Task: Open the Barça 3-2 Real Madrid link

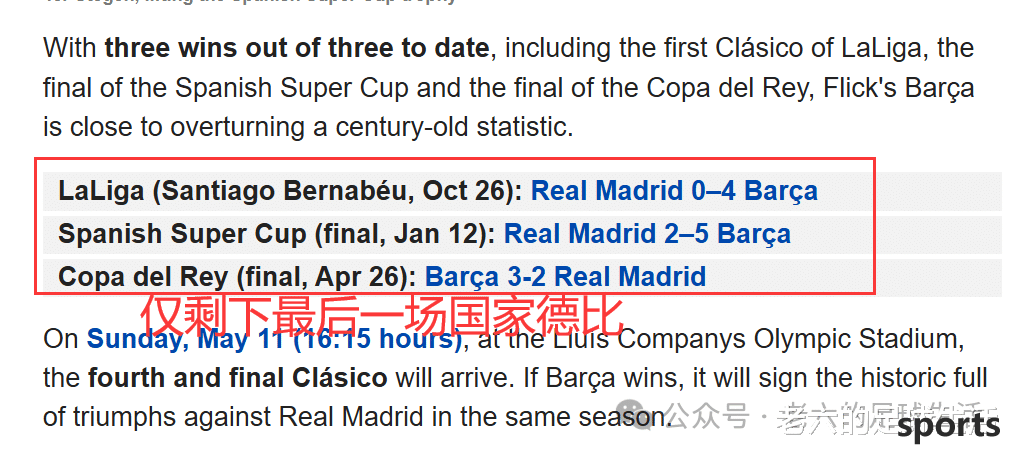Action: (x=565, y=276)
